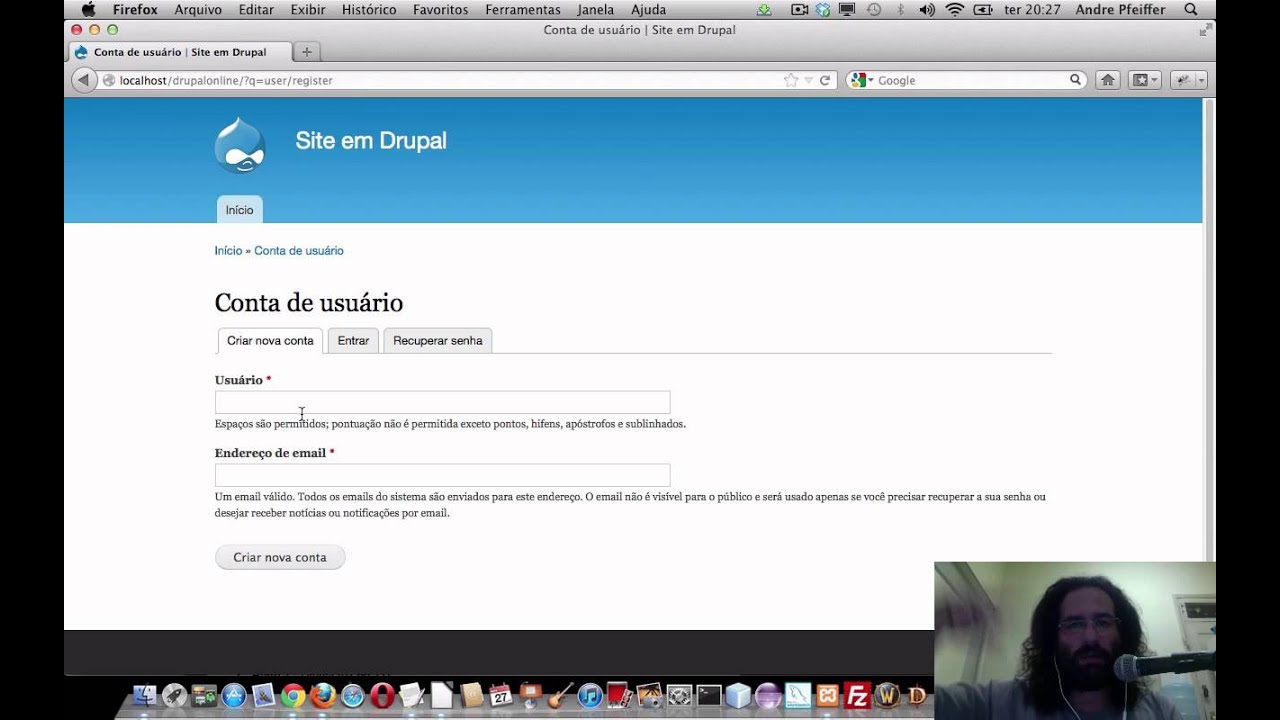
Task: Switch to the Entrar tab
Action: [353, 341]
